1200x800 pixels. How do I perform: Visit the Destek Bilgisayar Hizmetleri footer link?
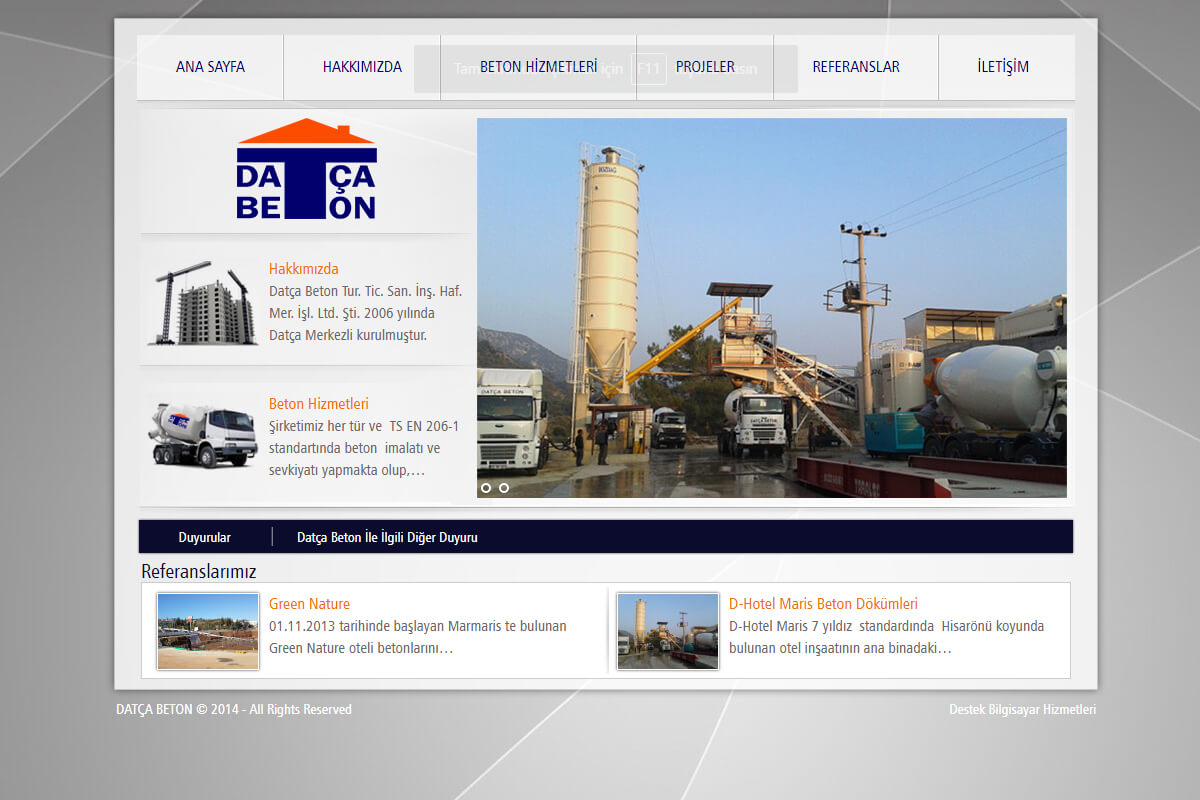(1022, 709)
